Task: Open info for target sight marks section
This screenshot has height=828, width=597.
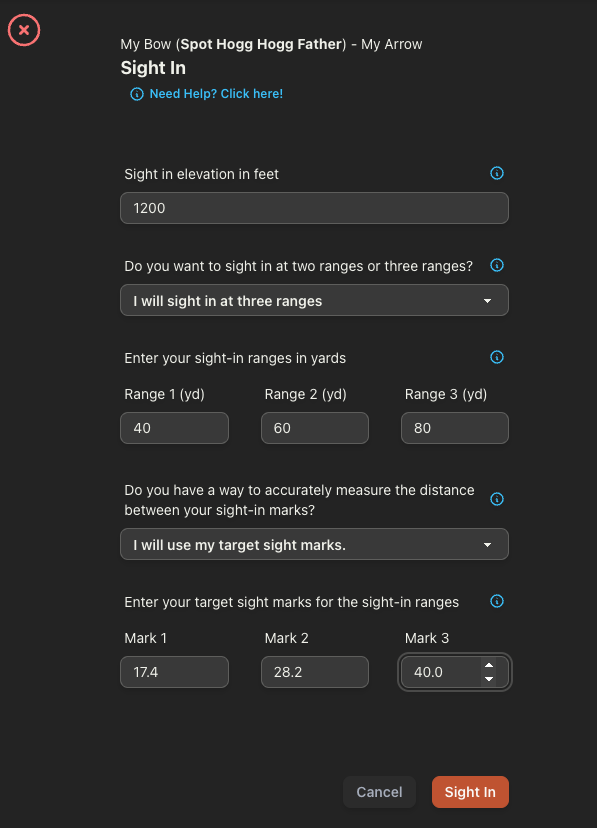Action: [496, 601]
